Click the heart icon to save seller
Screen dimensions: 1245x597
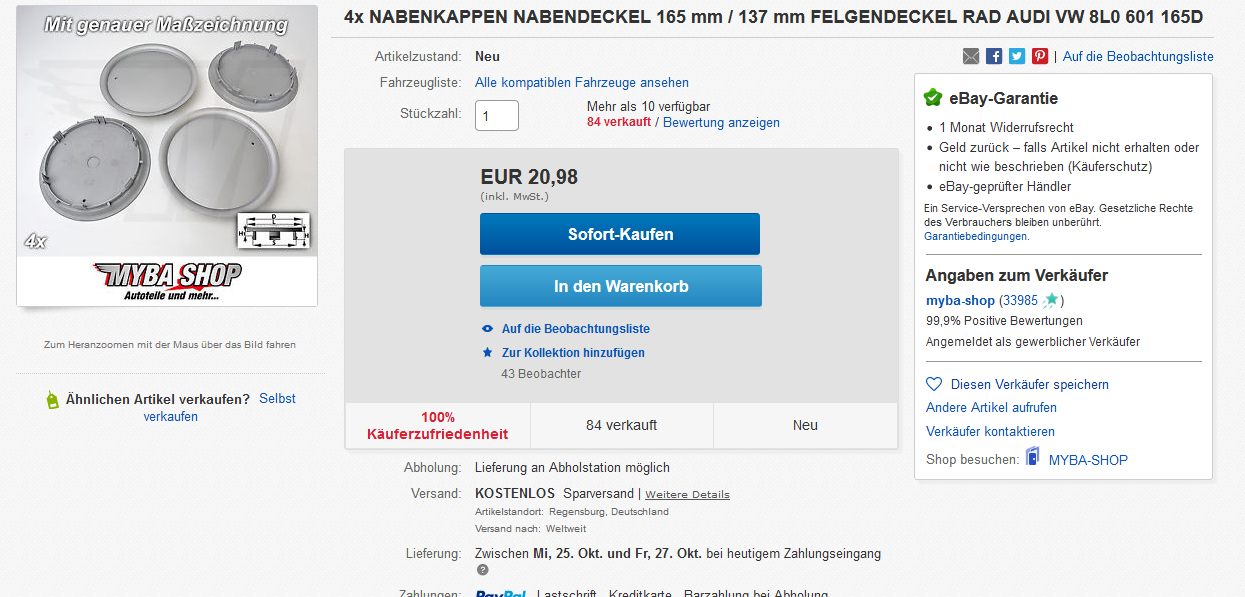(934, 384)
